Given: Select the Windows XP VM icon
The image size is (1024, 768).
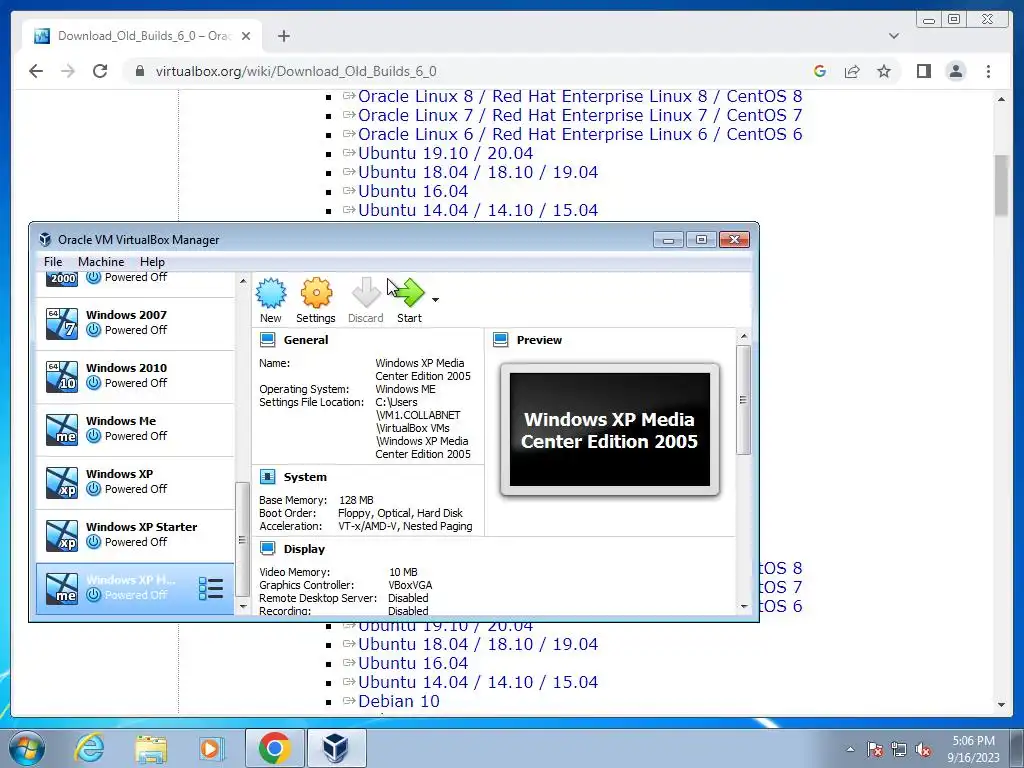Looking at the screenshot, I should click(62, 482).
